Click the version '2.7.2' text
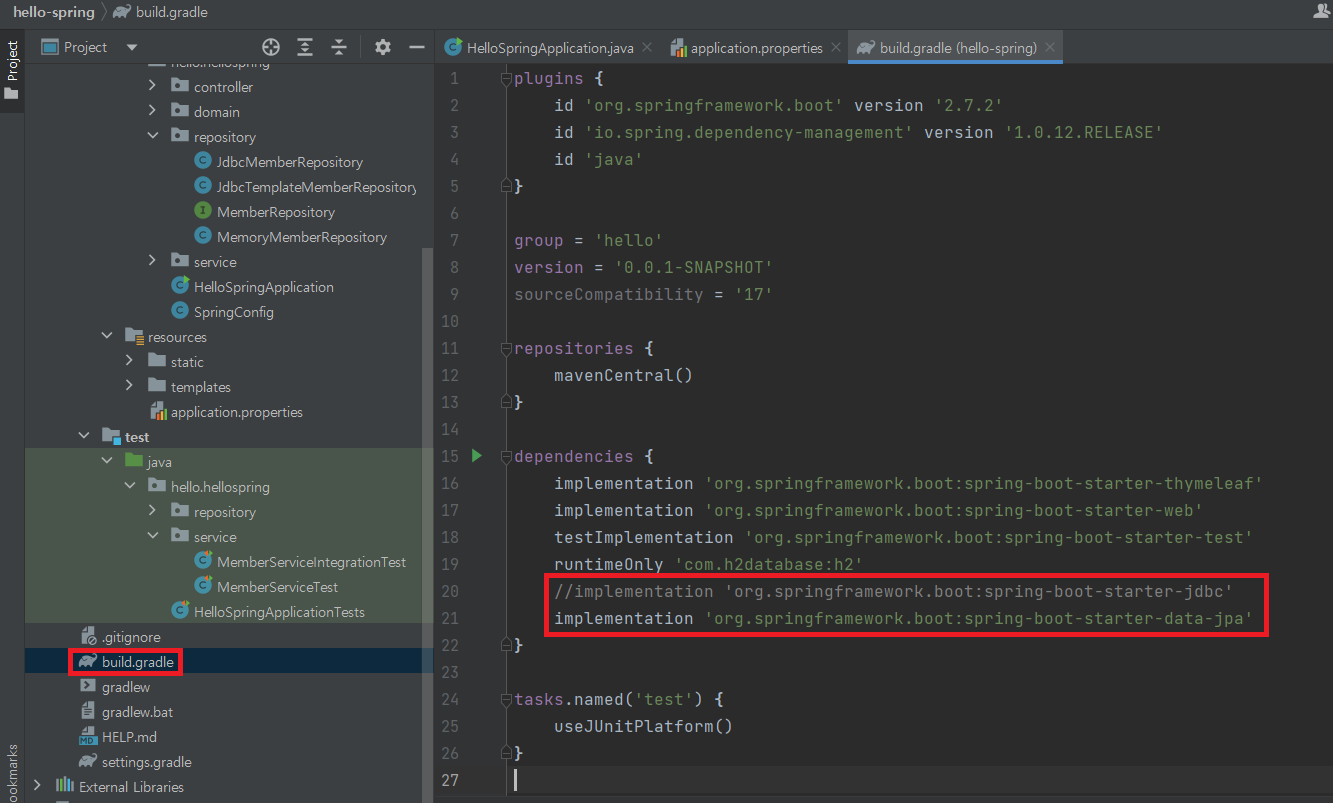This screenshot has height=803, width=1333. point(968,105)
